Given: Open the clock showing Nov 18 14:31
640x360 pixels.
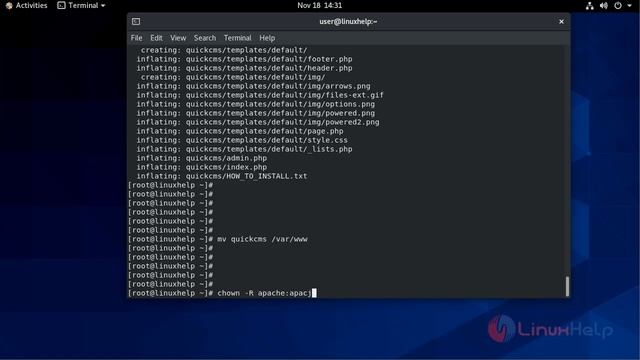Looking at the screenshot, I should (x=320, y=5).
